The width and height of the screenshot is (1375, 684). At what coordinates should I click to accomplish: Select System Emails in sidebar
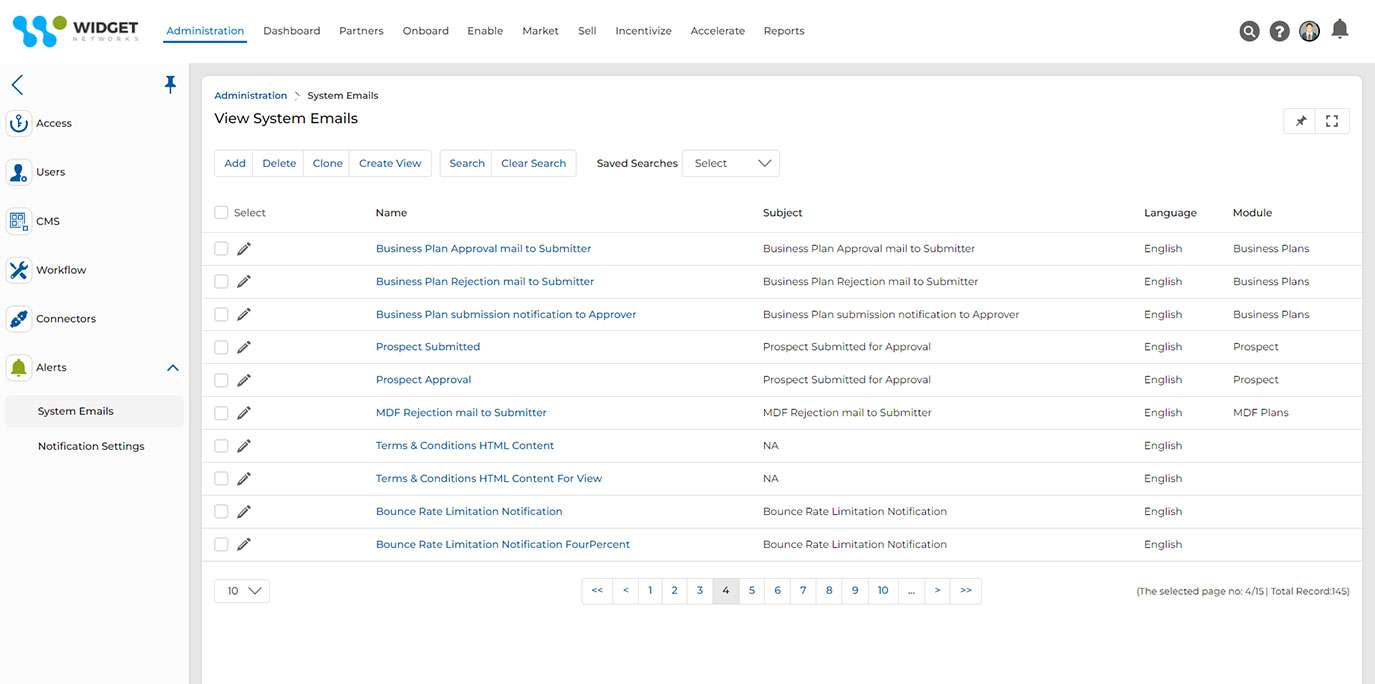94,411
